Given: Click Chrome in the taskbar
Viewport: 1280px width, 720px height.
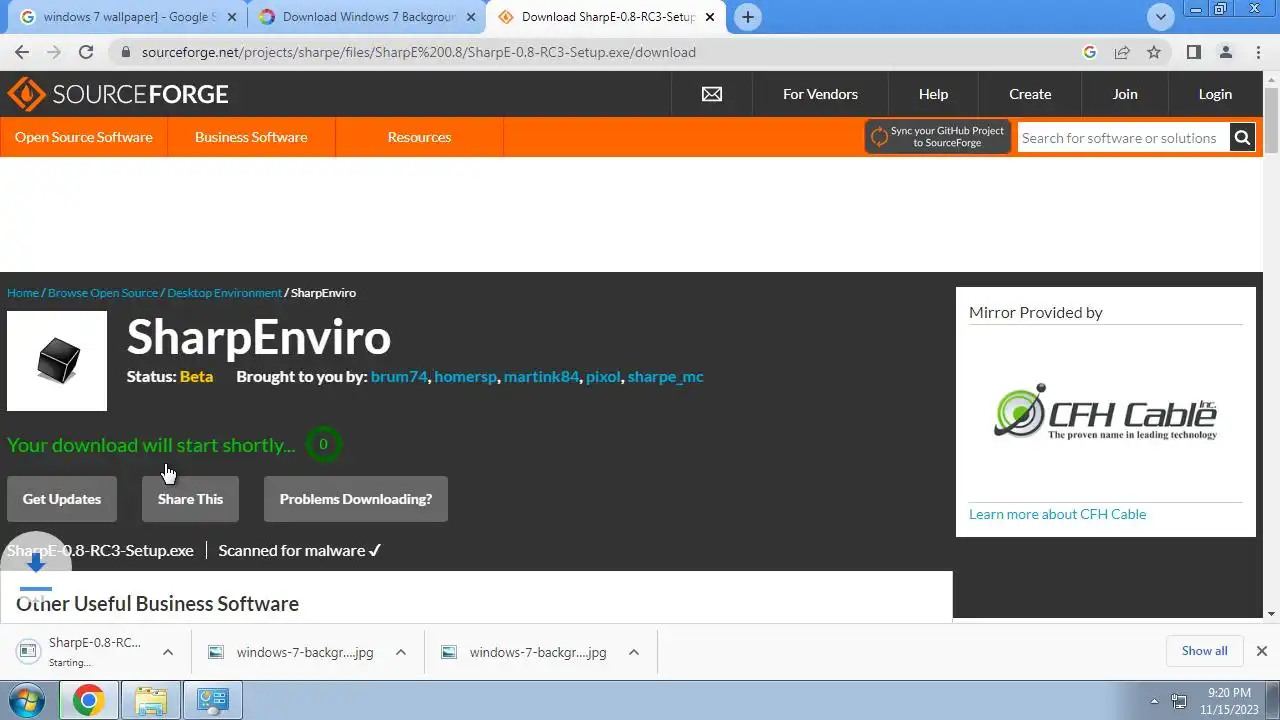Looking at the screenshot, I should click(88, 700).
